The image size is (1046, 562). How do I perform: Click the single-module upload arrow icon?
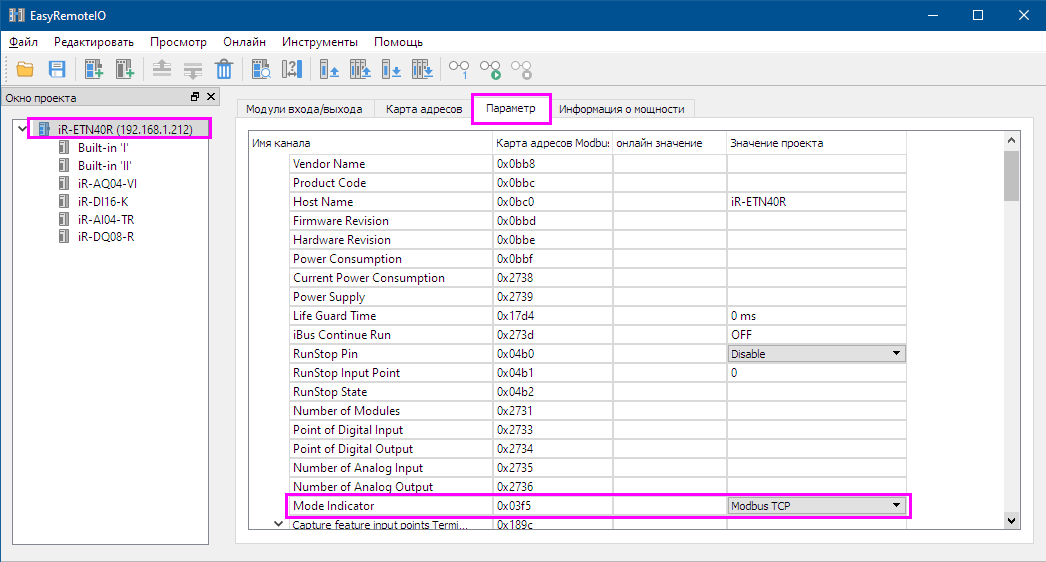(329, 69)
